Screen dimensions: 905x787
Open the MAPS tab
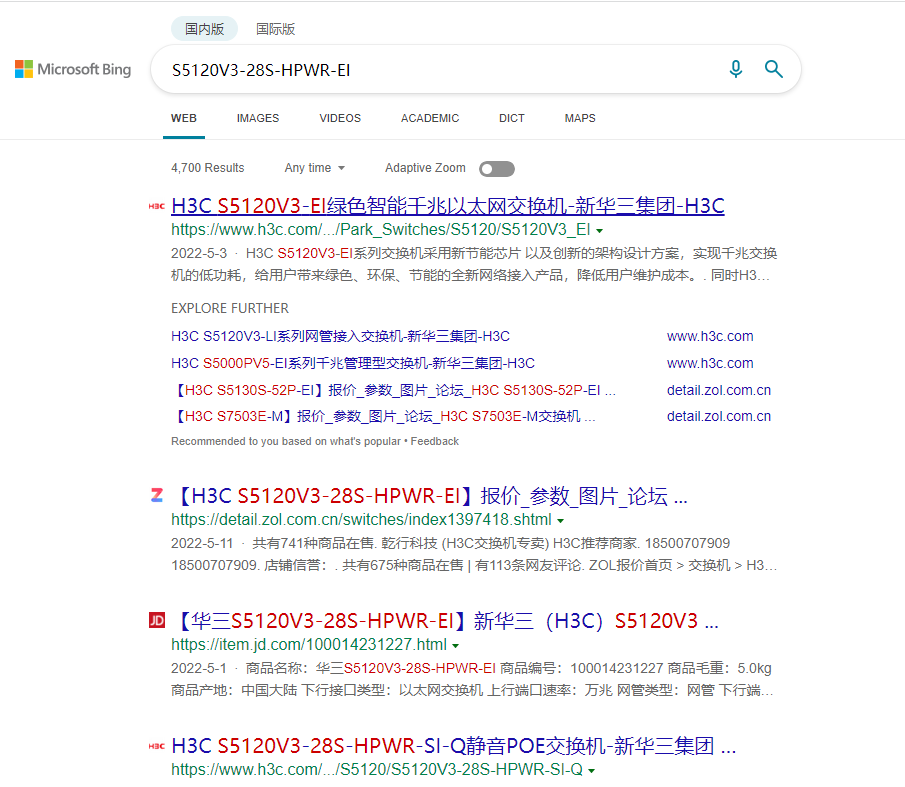coord(579,118)
